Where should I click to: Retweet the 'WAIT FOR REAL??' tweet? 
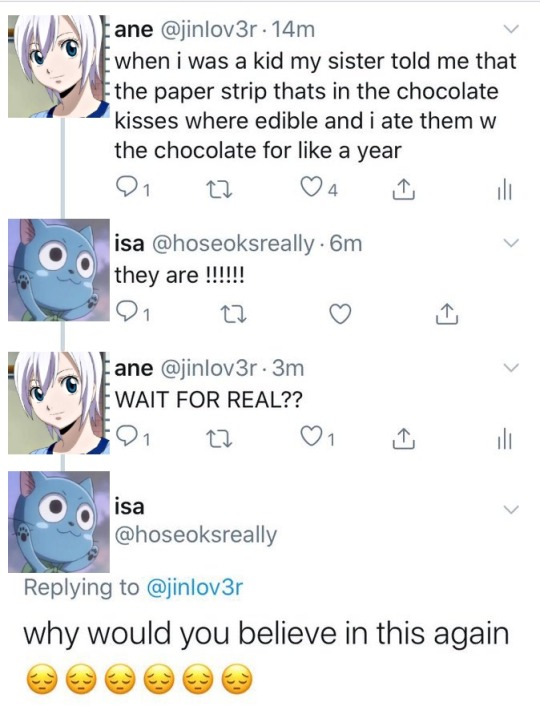[x=219, y=438]
